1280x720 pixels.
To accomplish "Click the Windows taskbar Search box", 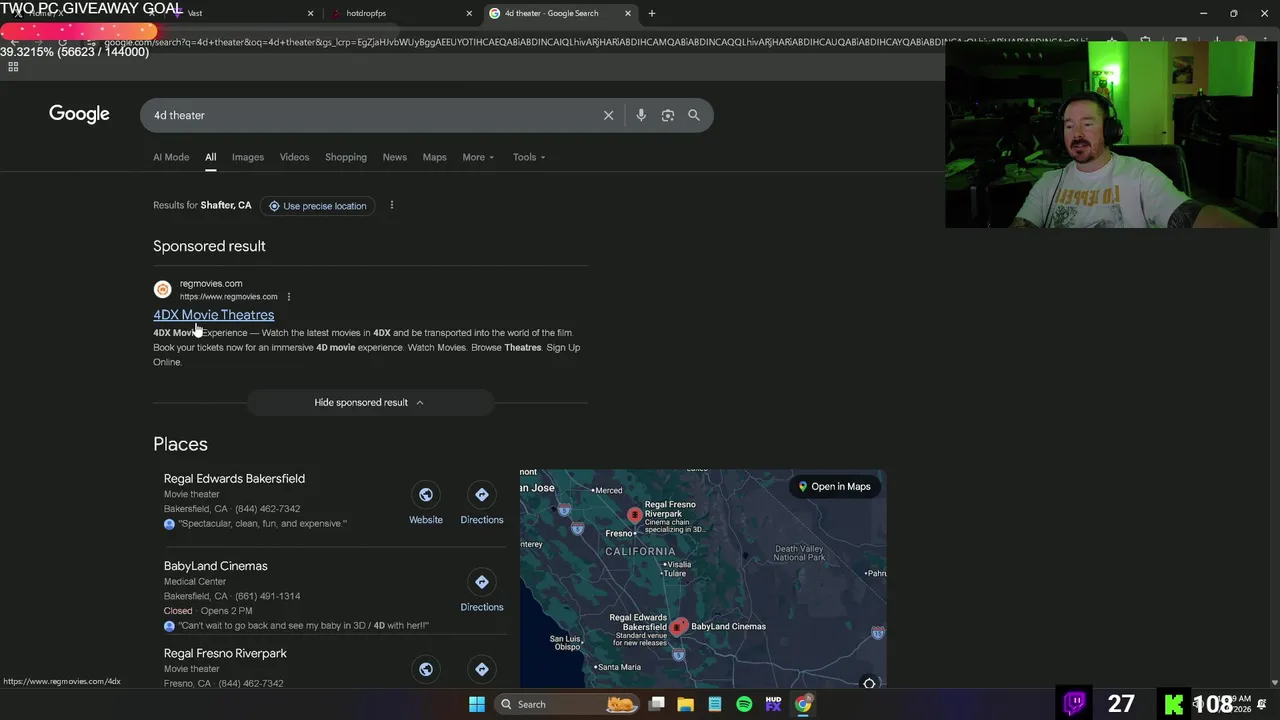I will pos(567,704).
